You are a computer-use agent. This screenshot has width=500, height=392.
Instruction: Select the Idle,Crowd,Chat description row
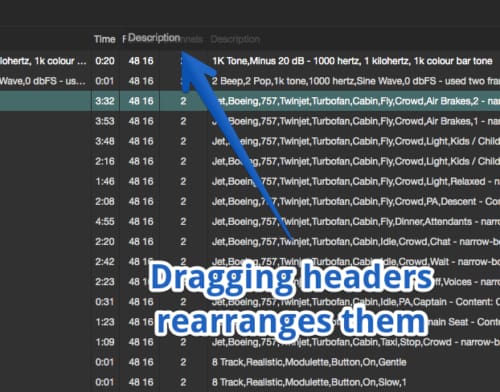(250, 241)
